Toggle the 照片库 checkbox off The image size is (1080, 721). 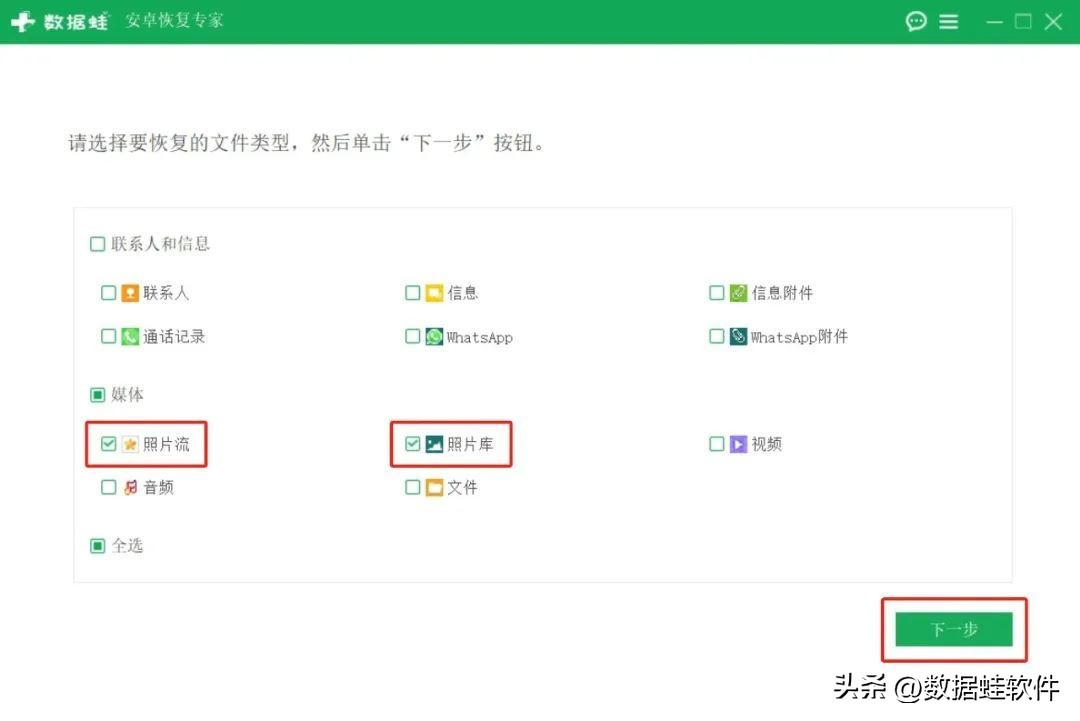coord(413,443)
